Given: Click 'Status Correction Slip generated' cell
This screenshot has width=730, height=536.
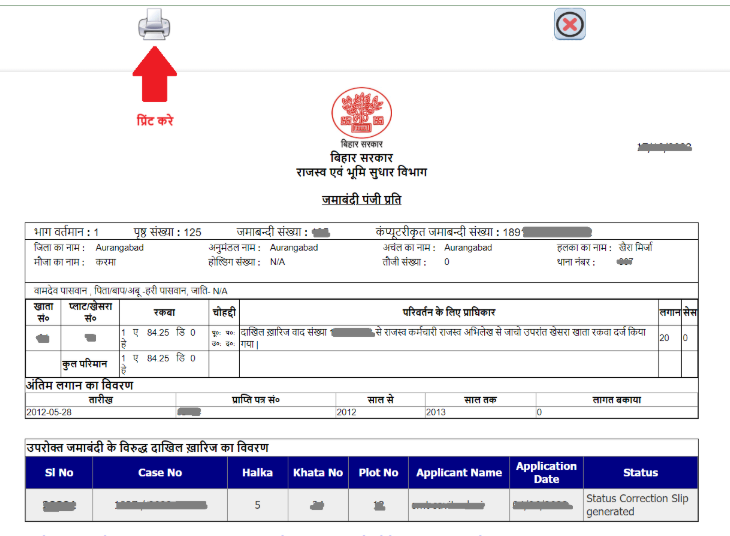Looking at the screenshot, I should click(637, 505).
